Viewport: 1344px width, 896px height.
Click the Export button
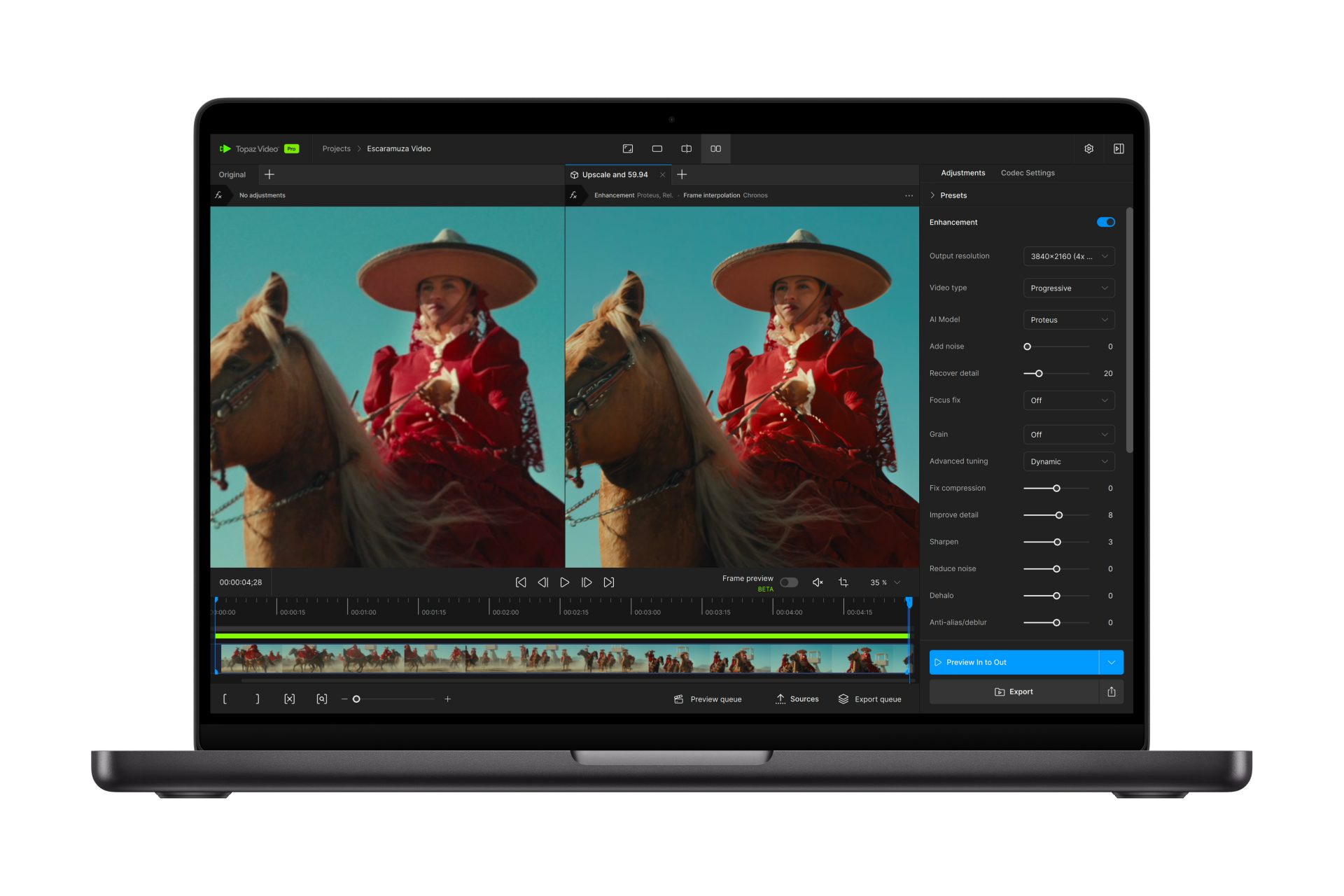(x=1014, y=692)
